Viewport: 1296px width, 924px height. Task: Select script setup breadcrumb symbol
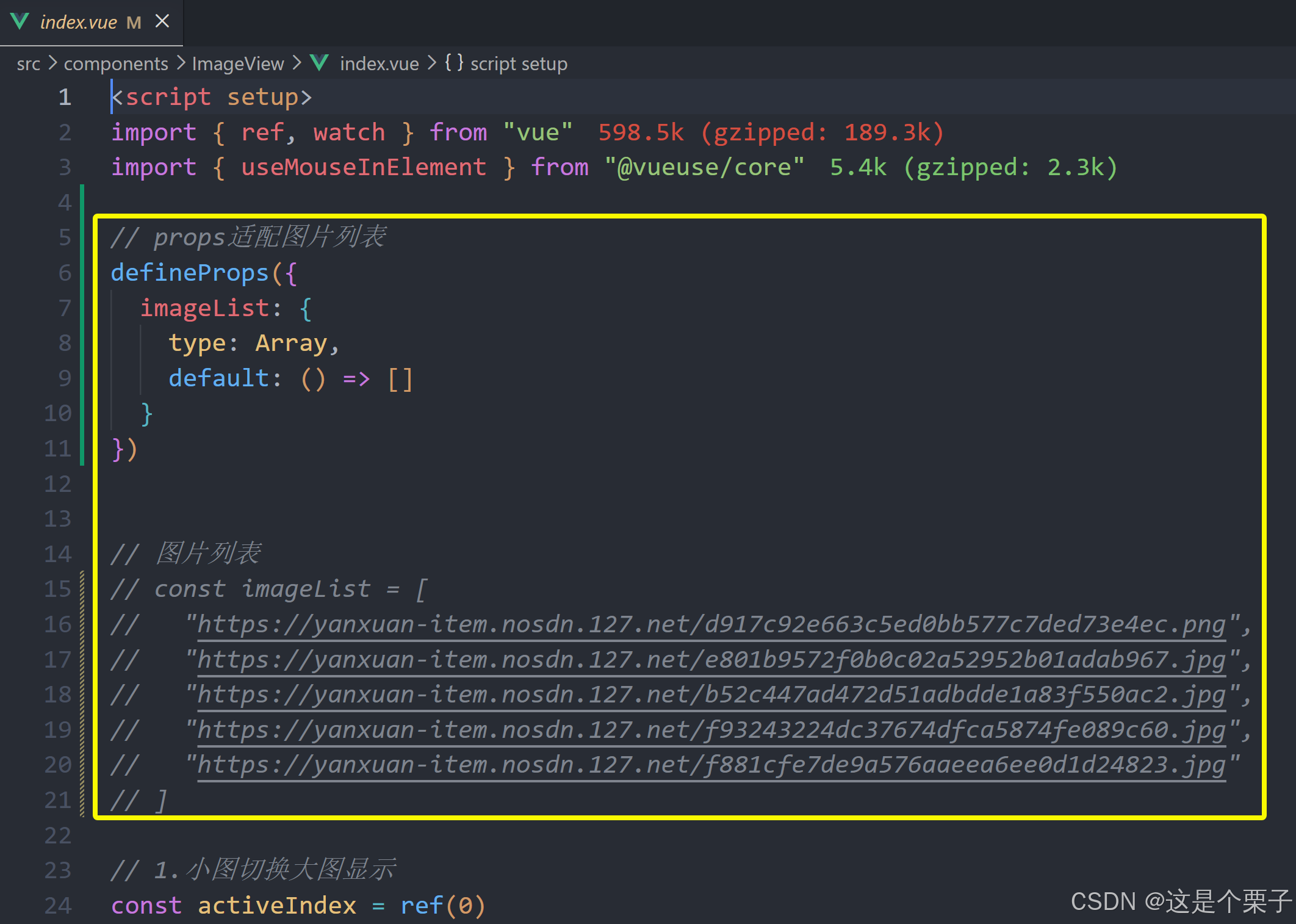pos(519,63)
